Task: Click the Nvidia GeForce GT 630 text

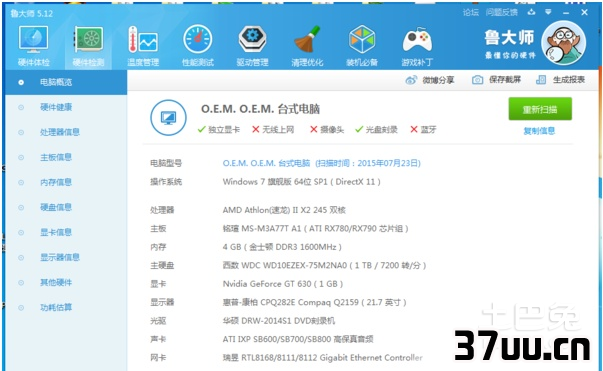Action: pyautogui.click(x=283, y=284)
